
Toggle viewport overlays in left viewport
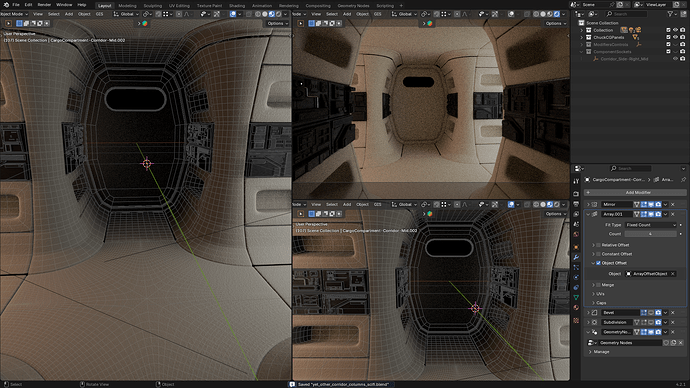click(x=233, y=14)
